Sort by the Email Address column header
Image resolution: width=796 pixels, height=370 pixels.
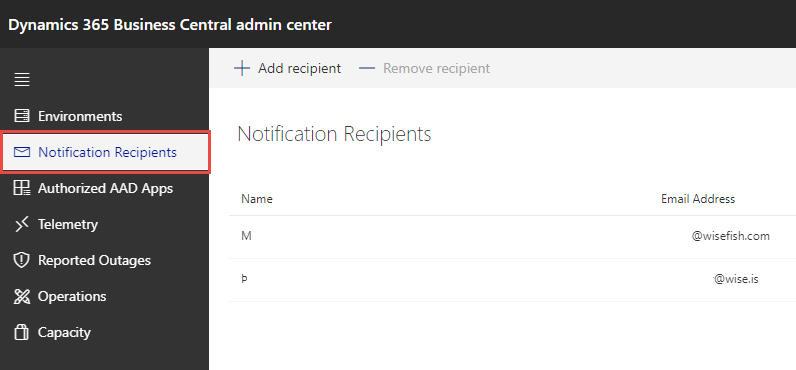(x=698, y=199)
